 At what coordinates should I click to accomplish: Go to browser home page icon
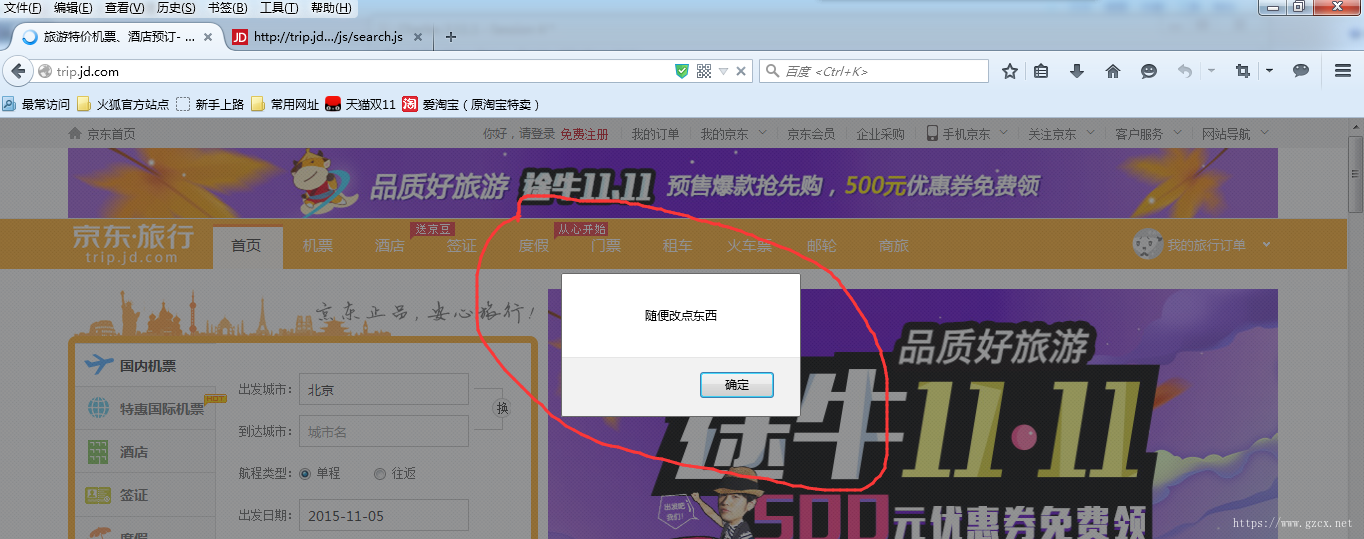[1113, 71]
